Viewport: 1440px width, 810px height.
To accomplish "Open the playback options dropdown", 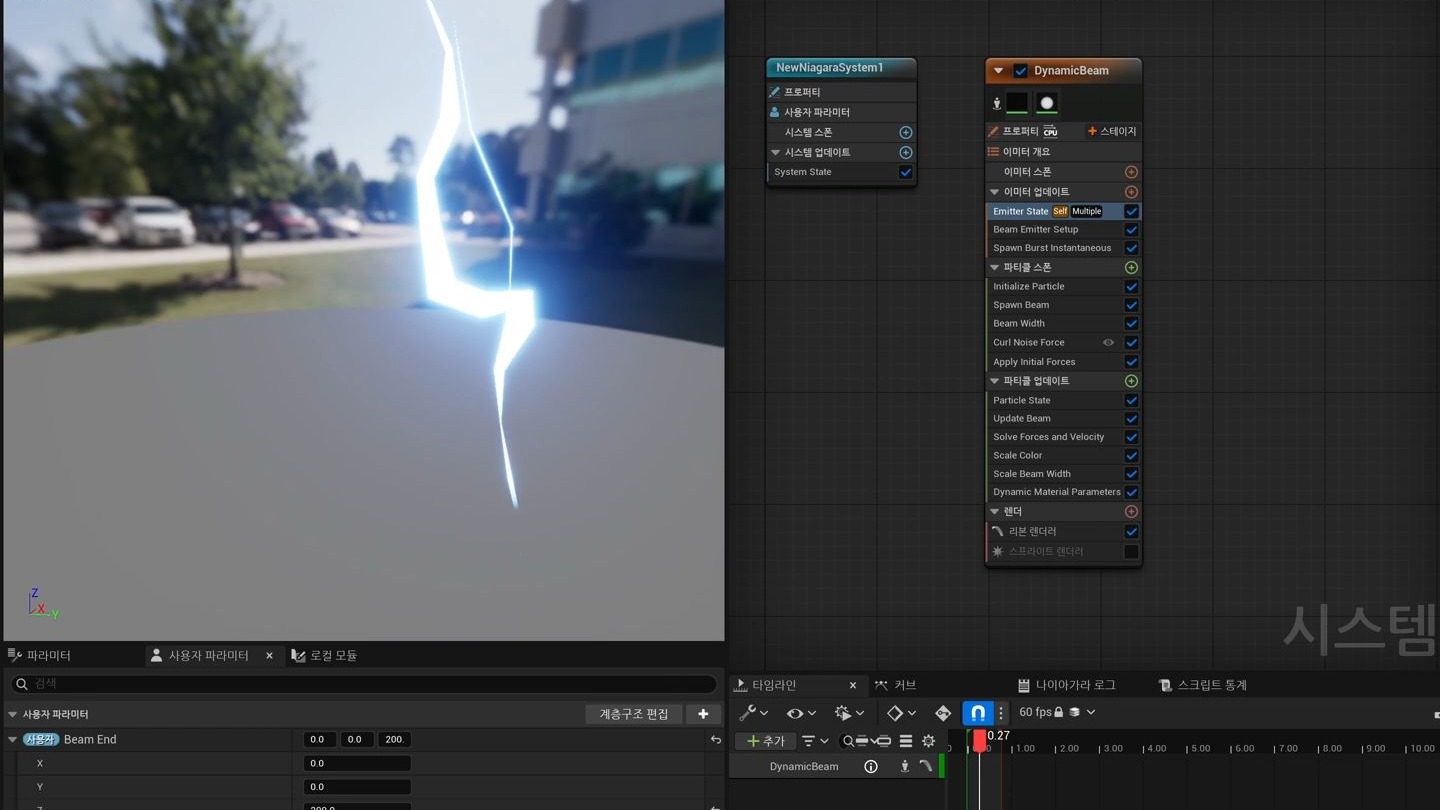I will [848, 713].
